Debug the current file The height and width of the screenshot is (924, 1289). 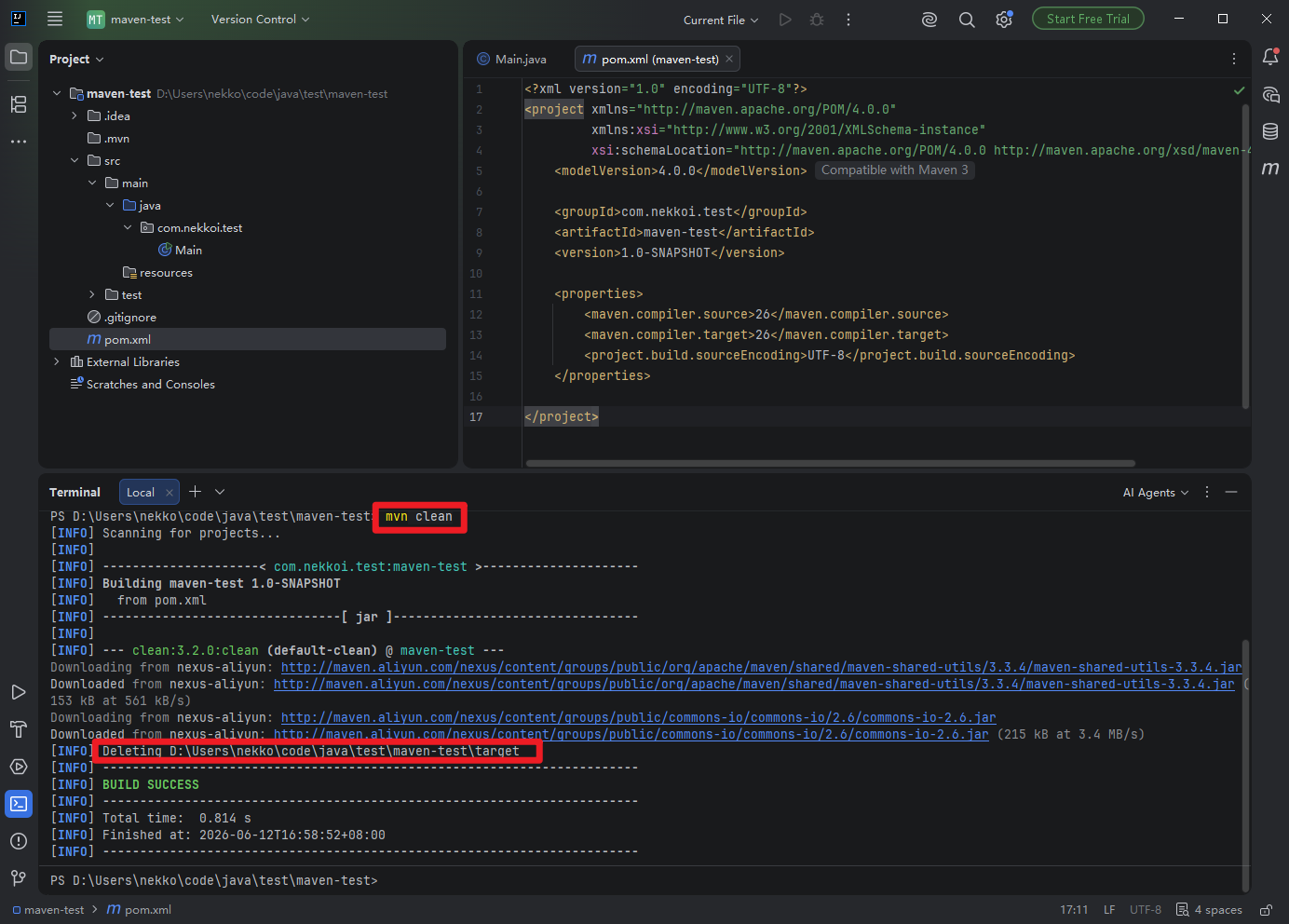point(817,20)
